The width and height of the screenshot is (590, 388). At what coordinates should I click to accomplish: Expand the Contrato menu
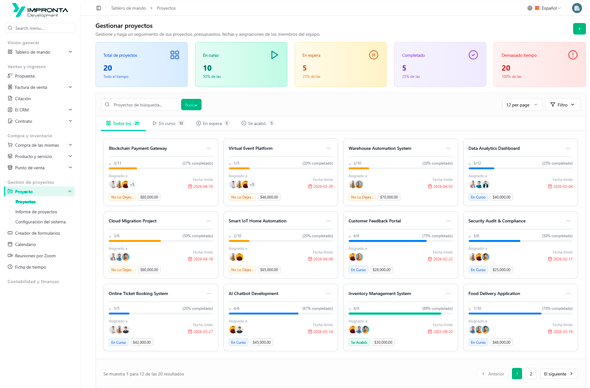[40, 121]
